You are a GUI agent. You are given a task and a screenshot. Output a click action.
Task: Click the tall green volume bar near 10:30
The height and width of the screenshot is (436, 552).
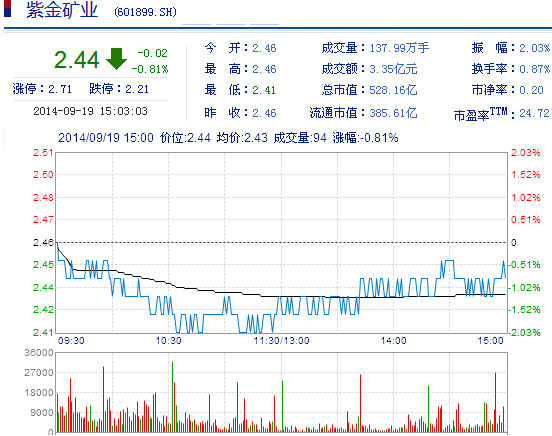(172, 397)
